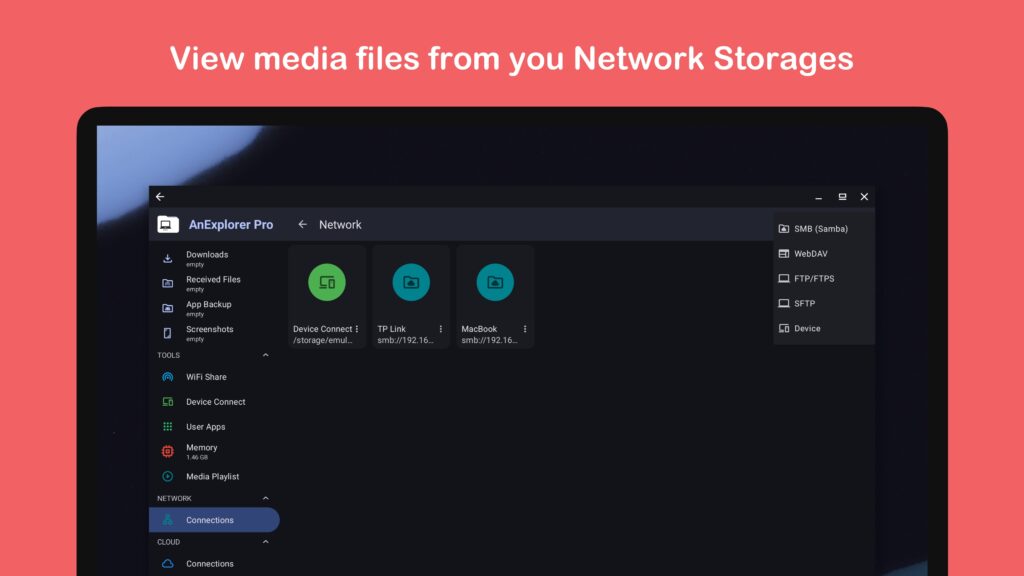Click the User Apps grid icon

coord(167,427)
